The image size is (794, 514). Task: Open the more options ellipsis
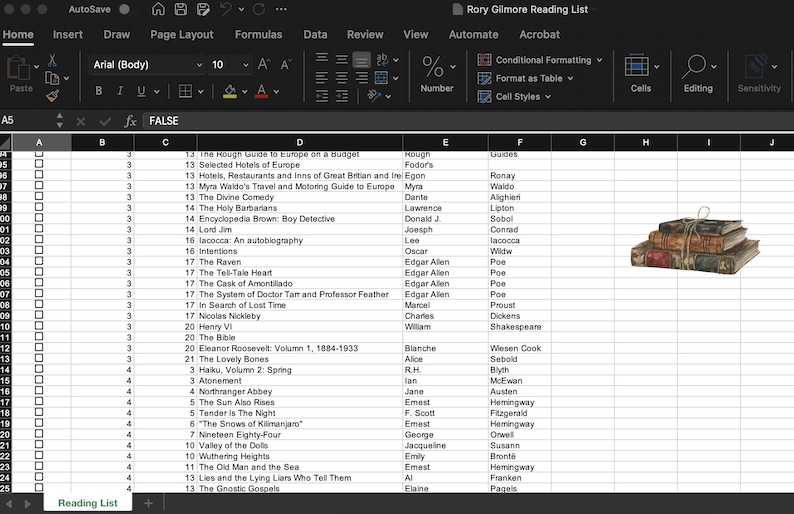281,9
